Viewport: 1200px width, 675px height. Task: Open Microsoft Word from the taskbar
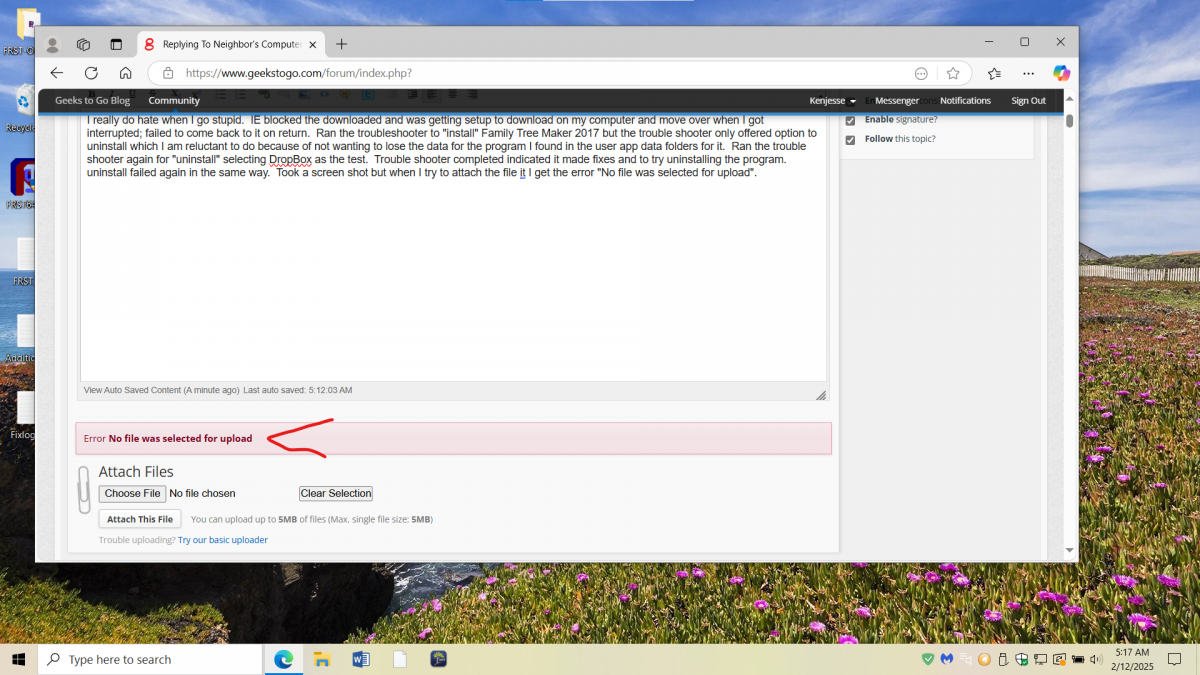pos(361,659)
